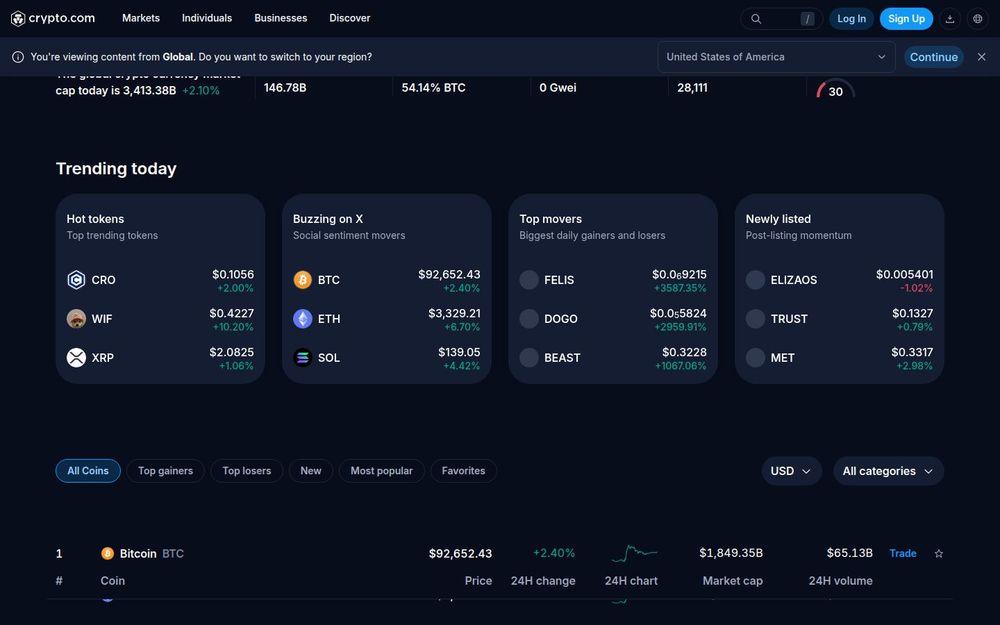Click Bitcoin market cap $1,849.35B
Viewport: 1000px width, 625px height.
point(731,553)
